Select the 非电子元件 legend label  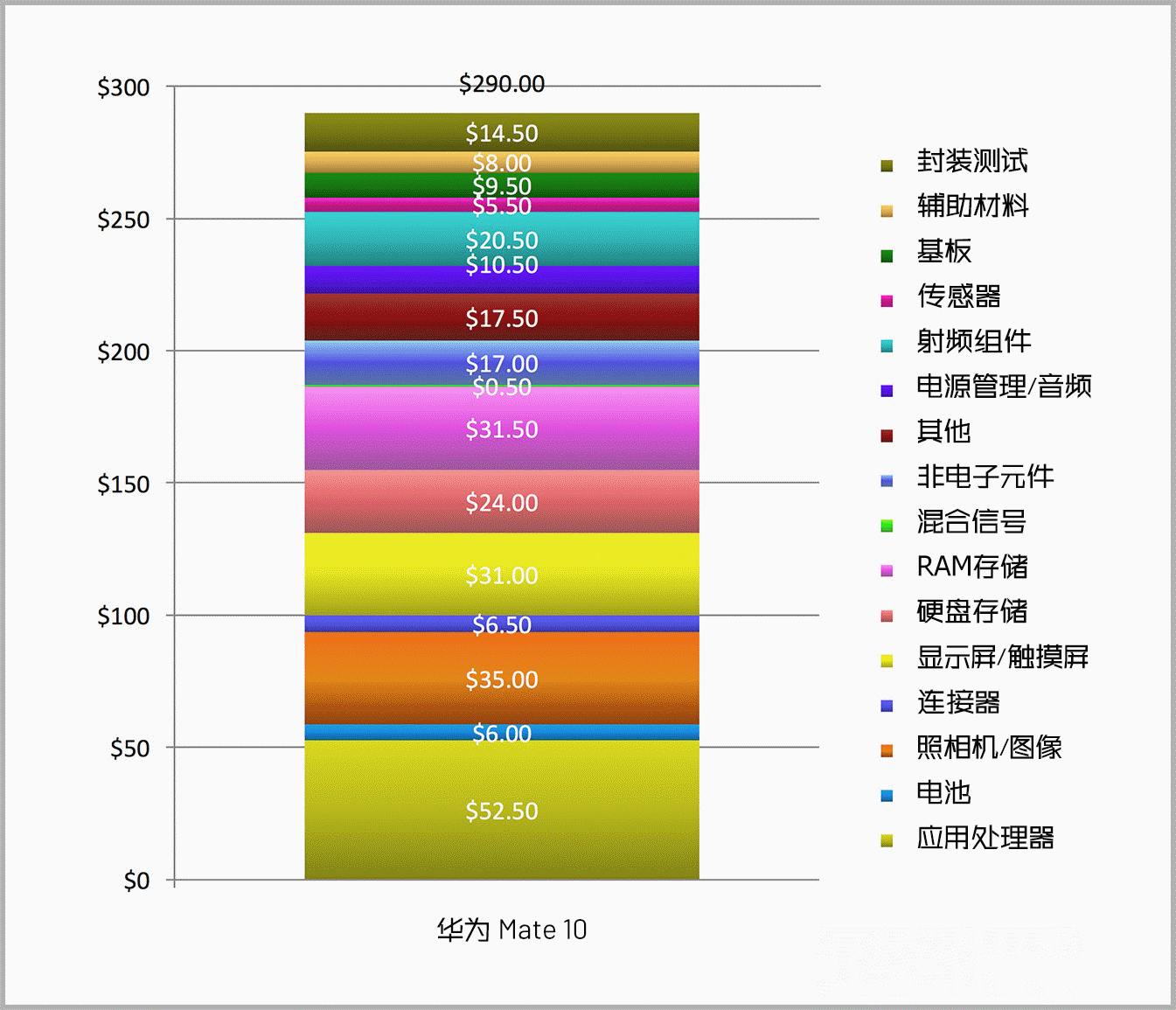point(985,477)
